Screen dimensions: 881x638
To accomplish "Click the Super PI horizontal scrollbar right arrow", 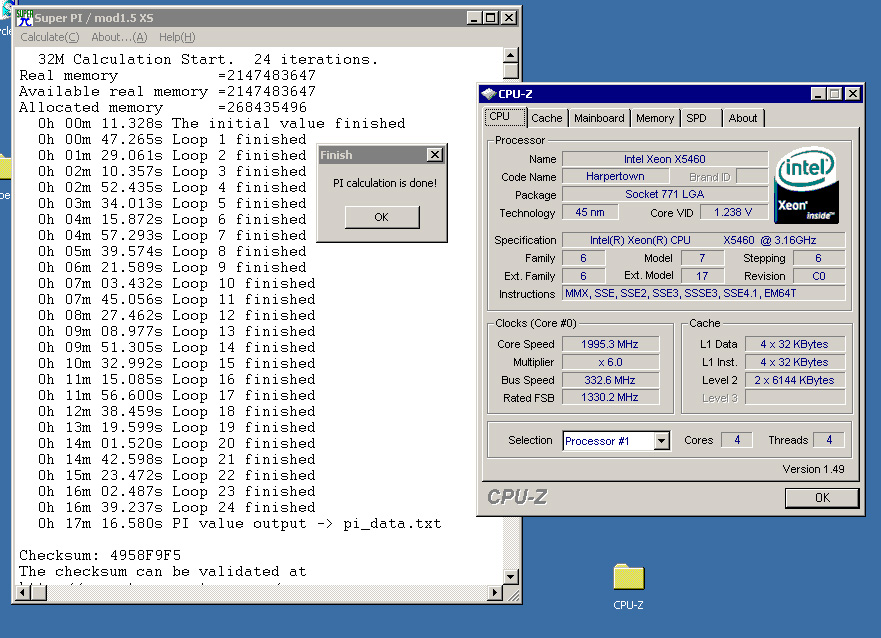I will (494, 592).
